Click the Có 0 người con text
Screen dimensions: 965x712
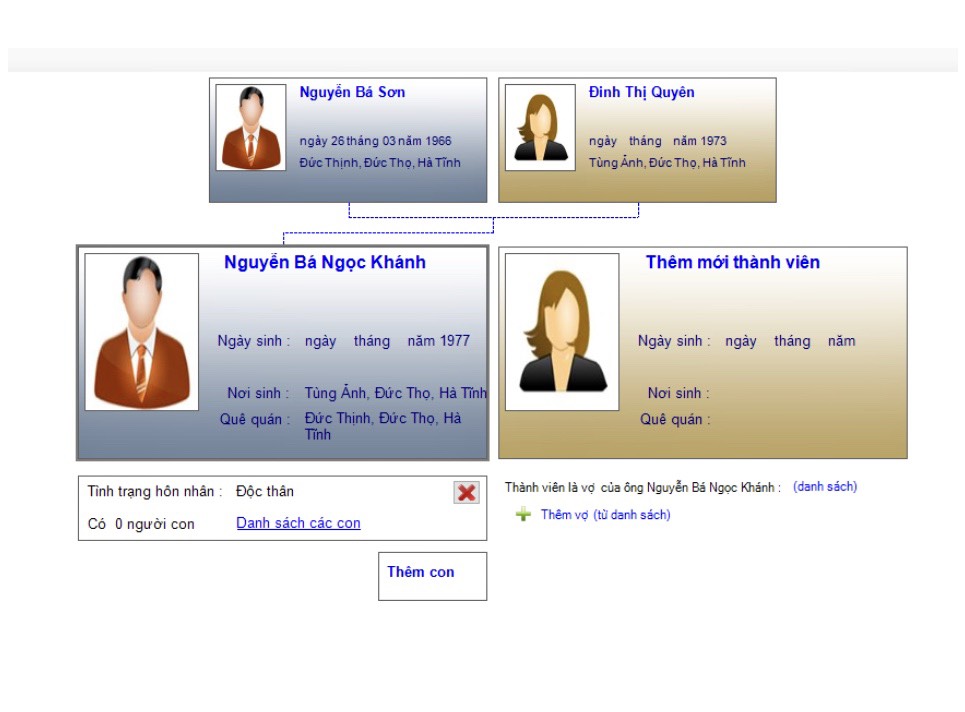[141, 524]
